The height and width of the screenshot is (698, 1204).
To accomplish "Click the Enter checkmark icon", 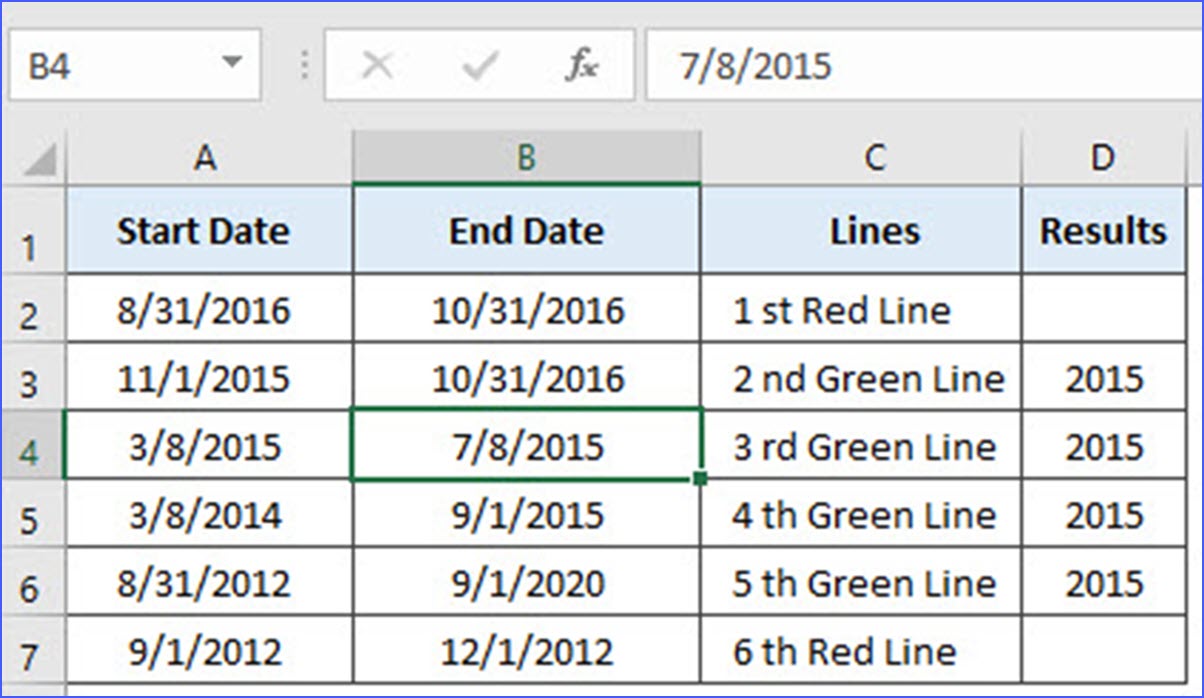I will (x=477, y=62).
